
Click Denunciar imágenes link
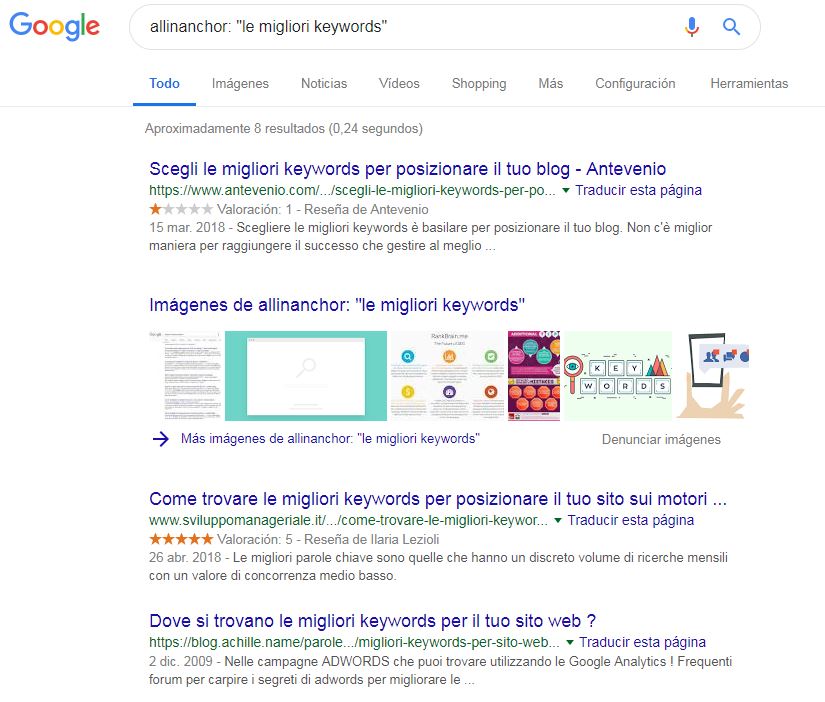[661, 439]
